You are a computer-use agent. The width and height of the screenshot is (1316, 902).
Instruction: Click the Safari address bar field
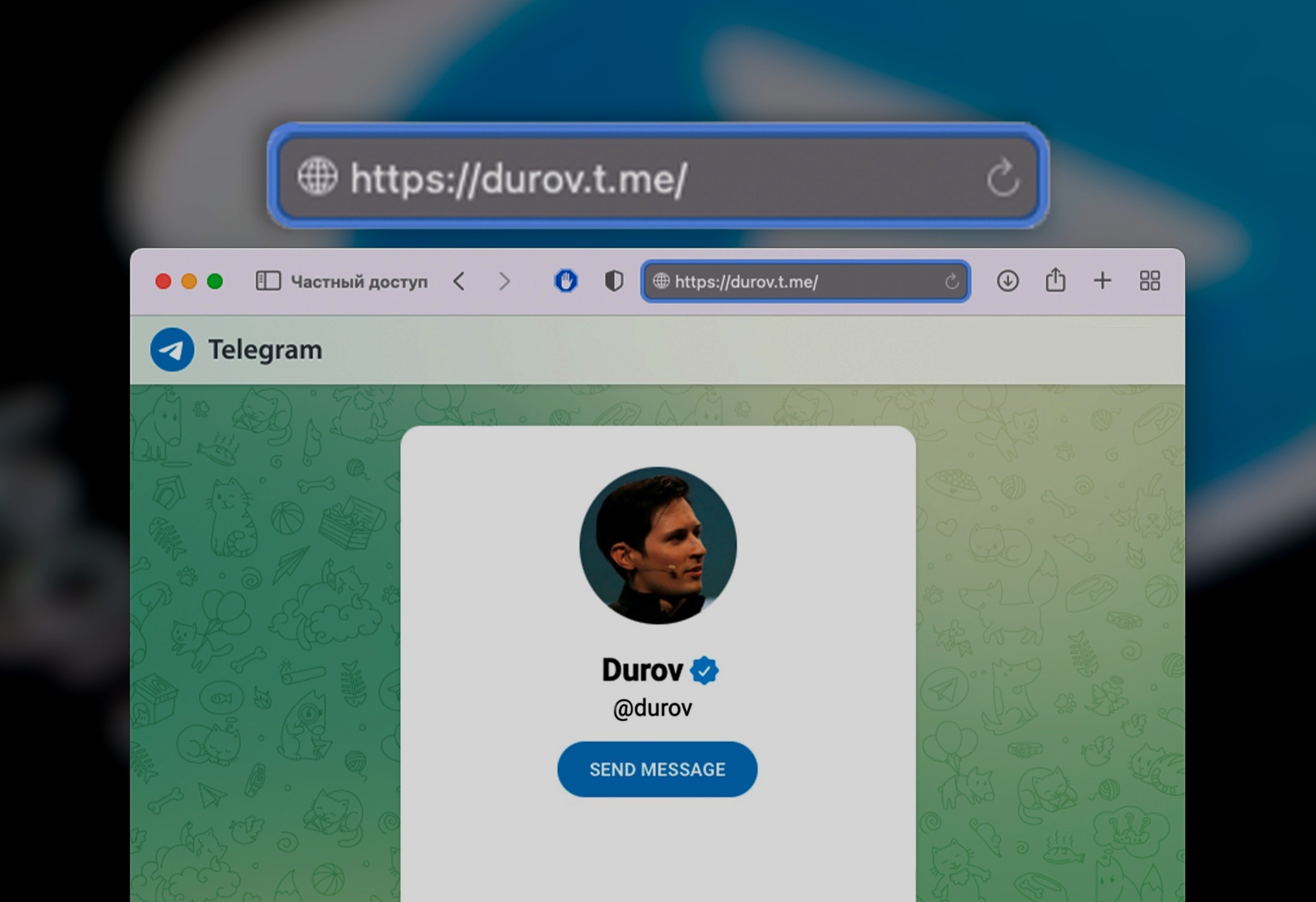805,282
